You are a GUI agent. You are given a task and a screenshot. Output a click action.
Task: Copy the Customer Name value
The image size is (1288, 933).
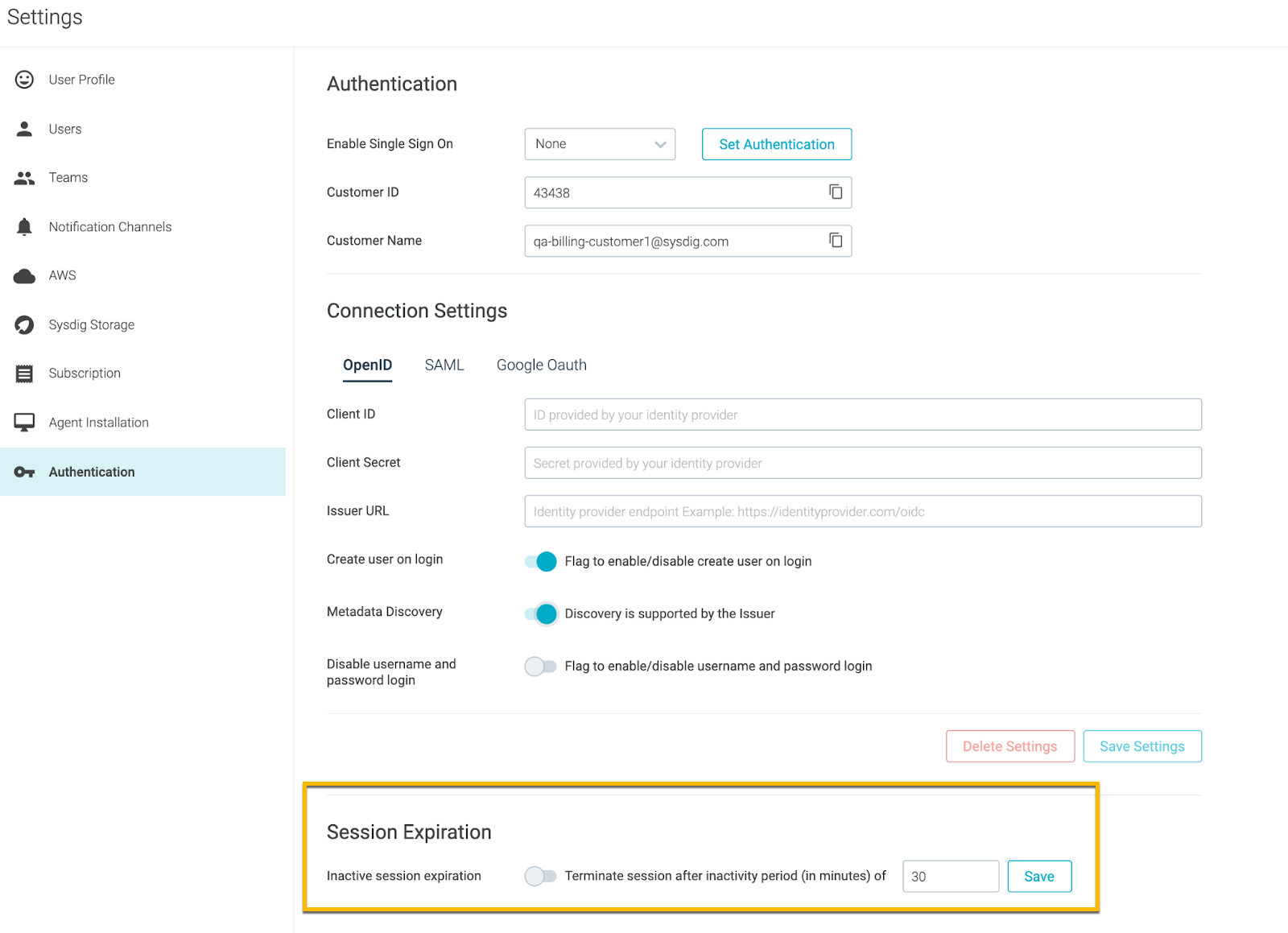coord(835,240)
